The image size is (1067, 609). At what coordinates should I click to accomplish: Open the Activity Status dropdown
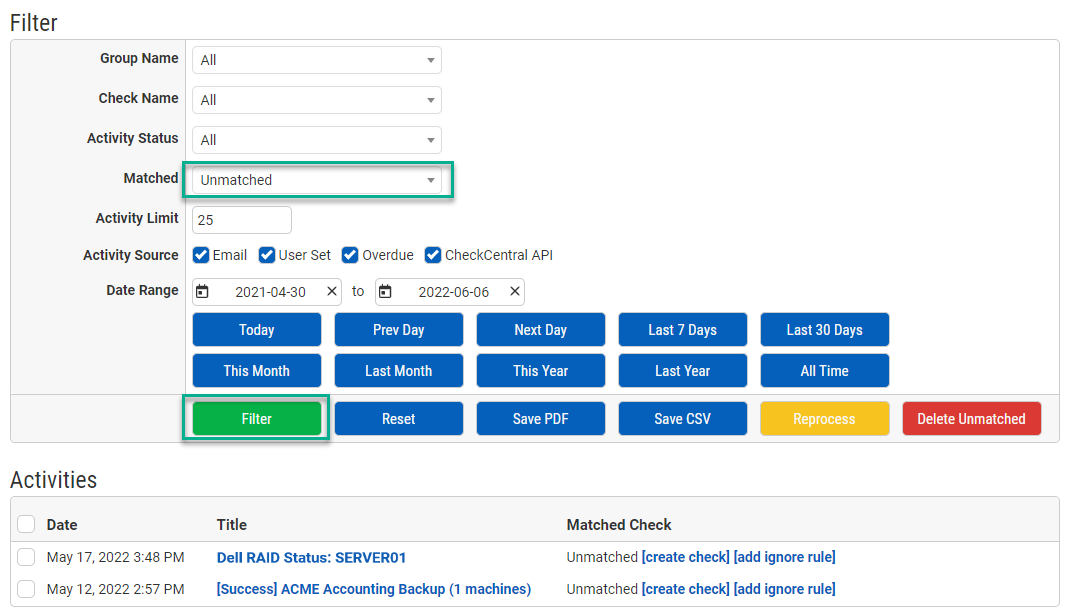pyautogui.click(x=316, y=140)
